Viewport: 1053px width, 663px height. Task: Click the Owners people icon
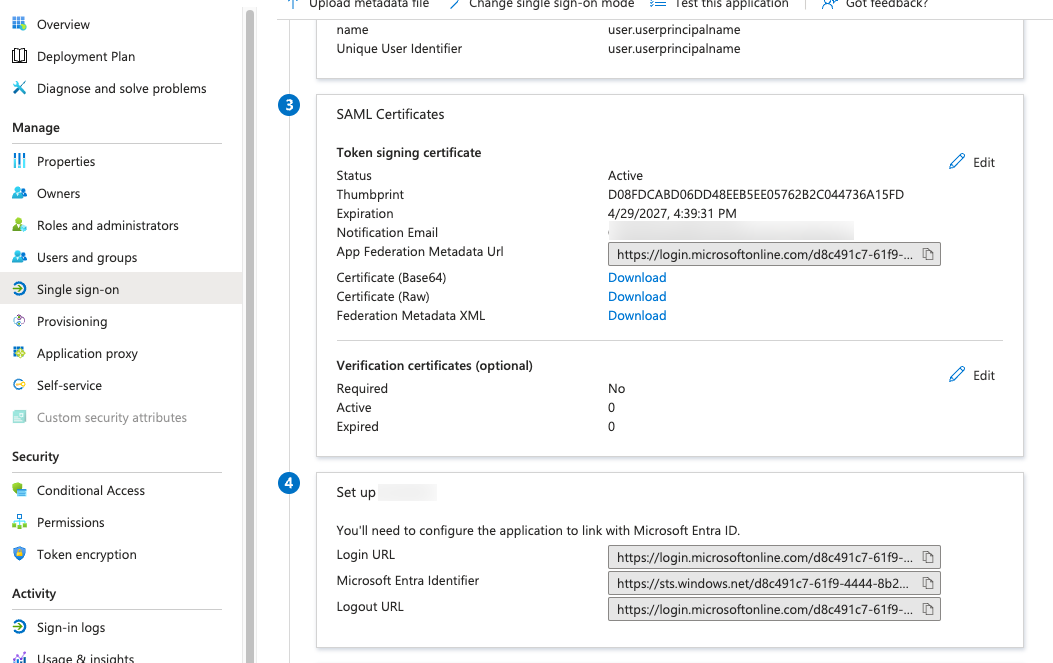click(x=19, y=193)
